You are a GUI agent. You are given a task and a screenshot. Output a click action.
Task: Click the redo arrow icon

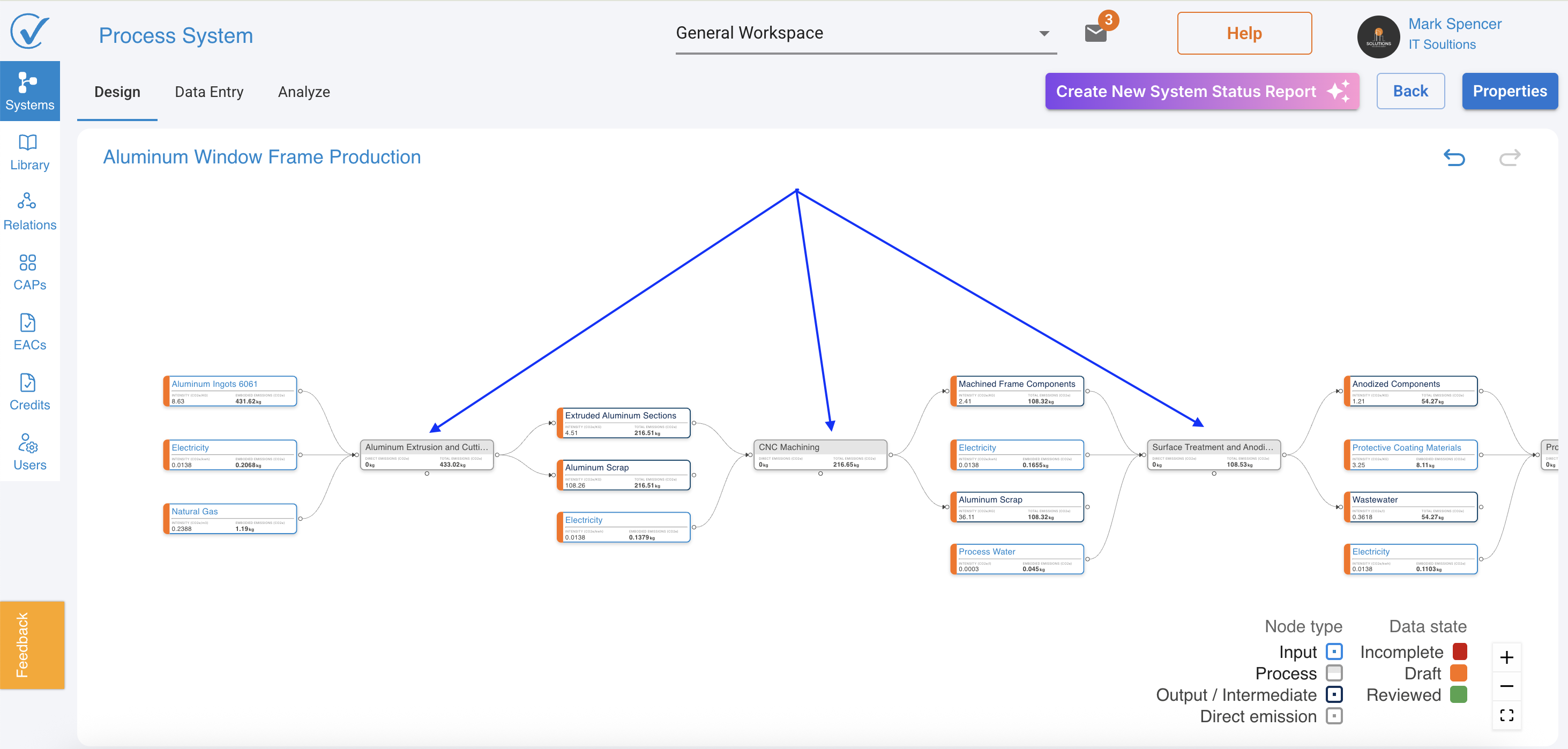point(1509,158)
